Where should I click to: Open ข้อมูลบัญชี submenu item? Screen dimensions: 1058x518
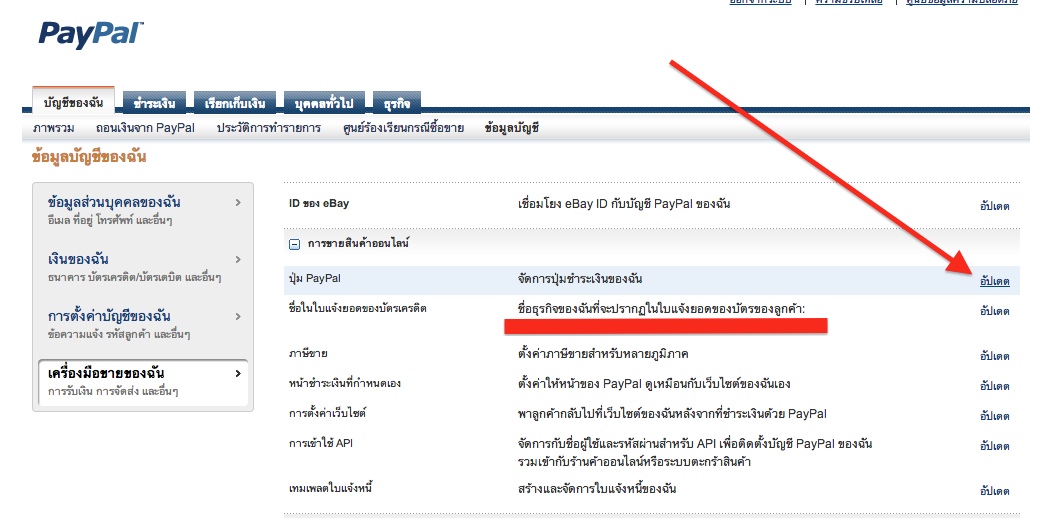(512, 127)
